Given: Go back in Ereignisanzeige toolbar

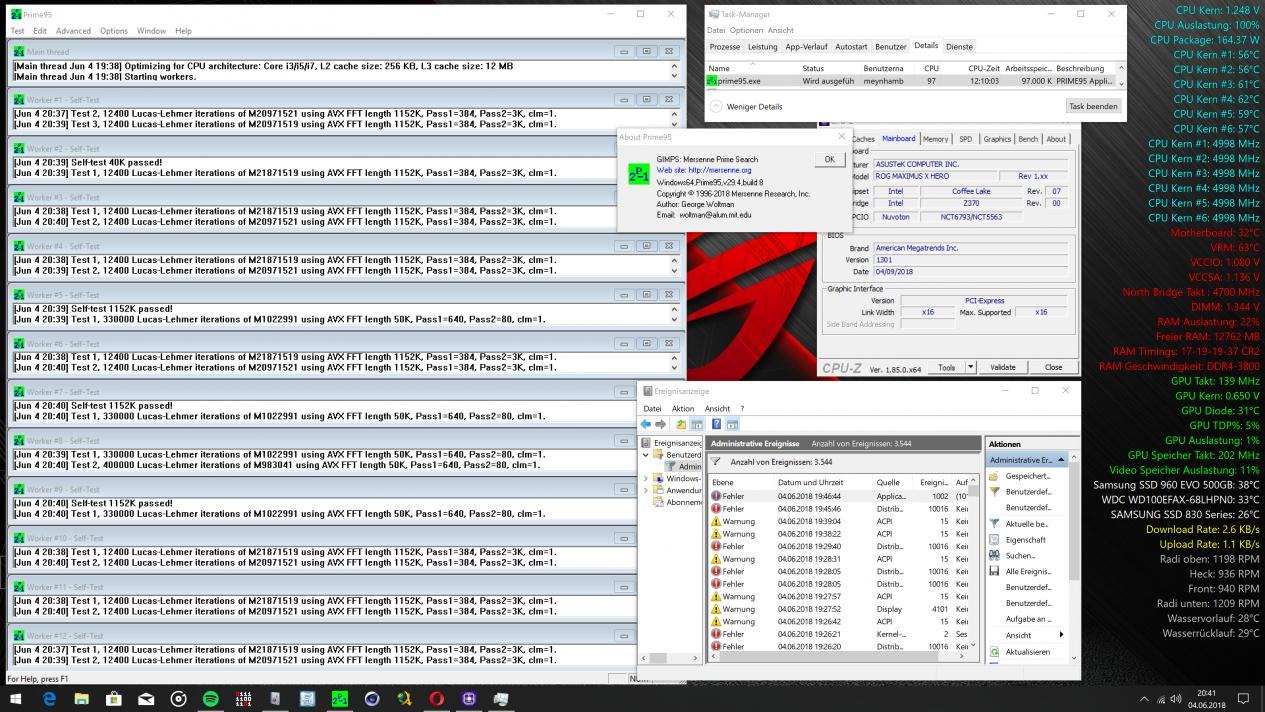Looking at the screenshot, I should pyautogui.click(x=647, y=424).
